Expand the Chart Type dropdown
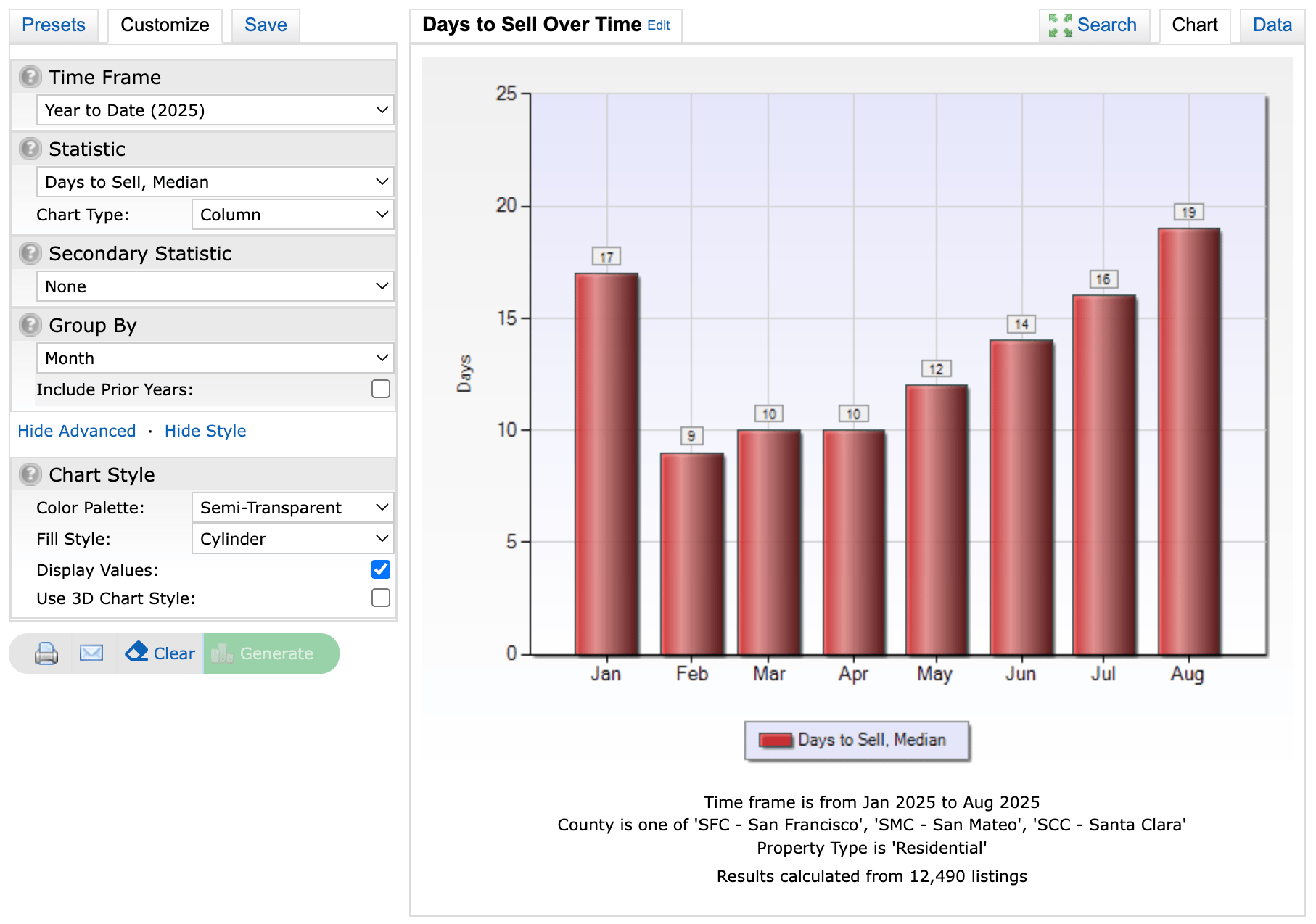Screen dimensions: 1316x924 (292, 215)
